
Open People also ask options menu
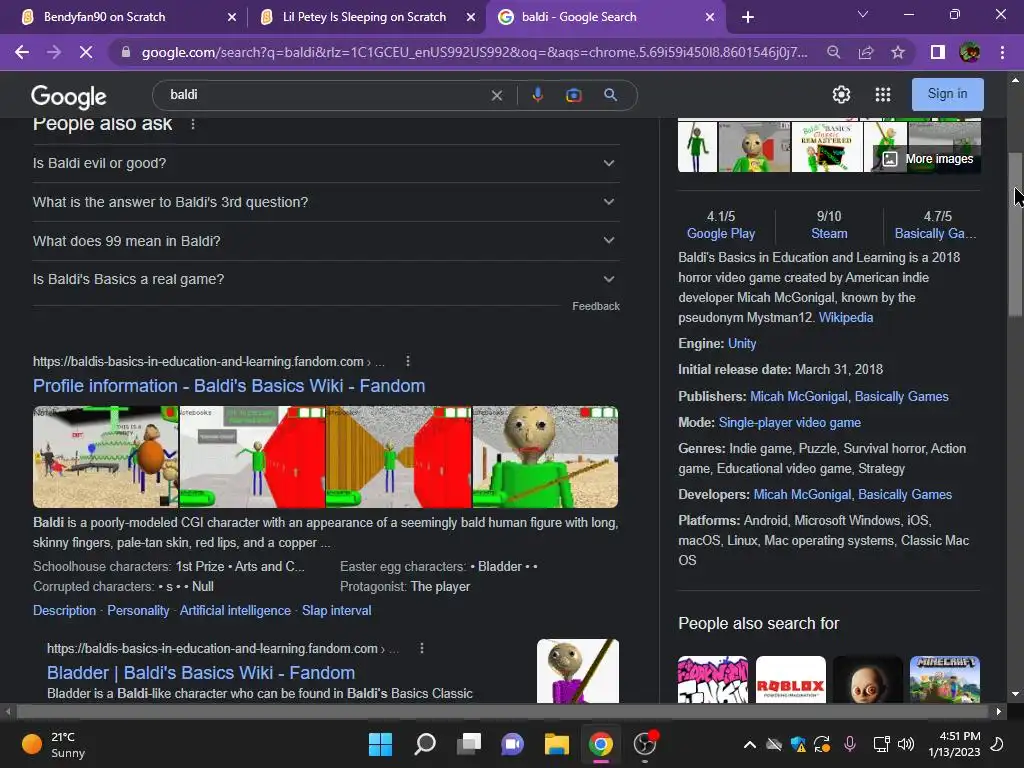(193, 123)
